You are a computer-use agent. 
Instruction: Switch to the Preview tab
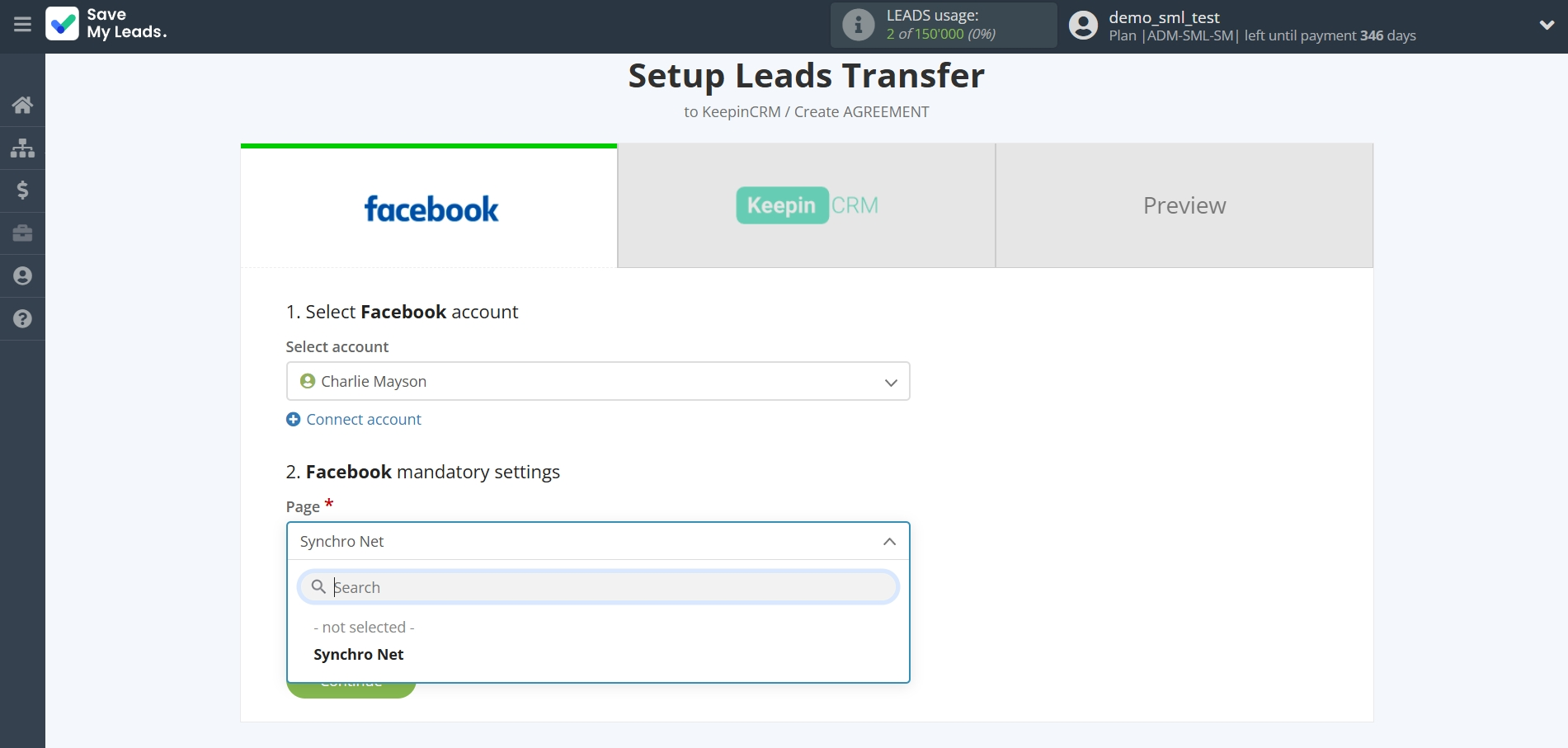coord(1184,205)
